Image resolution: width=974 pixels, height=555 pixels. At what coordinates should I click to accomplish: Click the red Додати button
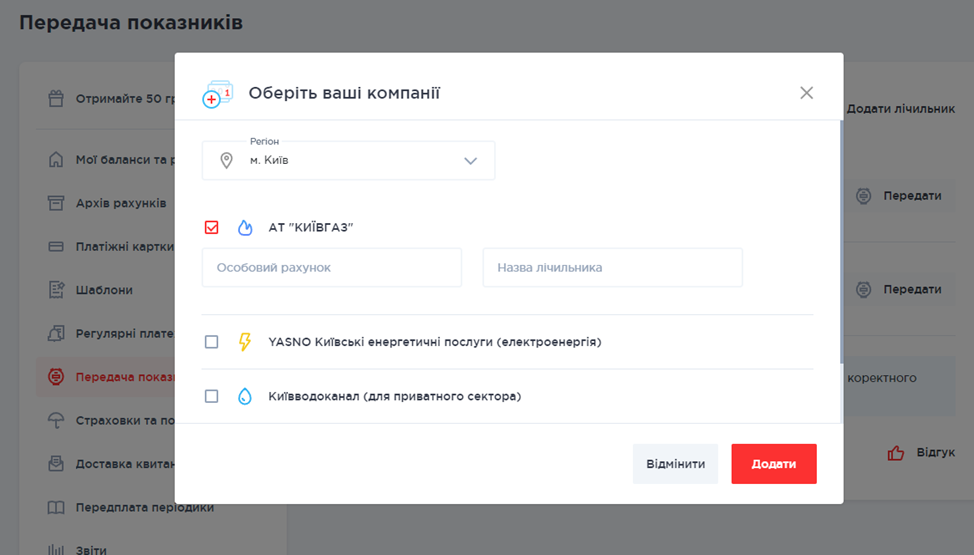tap(774, 464)
